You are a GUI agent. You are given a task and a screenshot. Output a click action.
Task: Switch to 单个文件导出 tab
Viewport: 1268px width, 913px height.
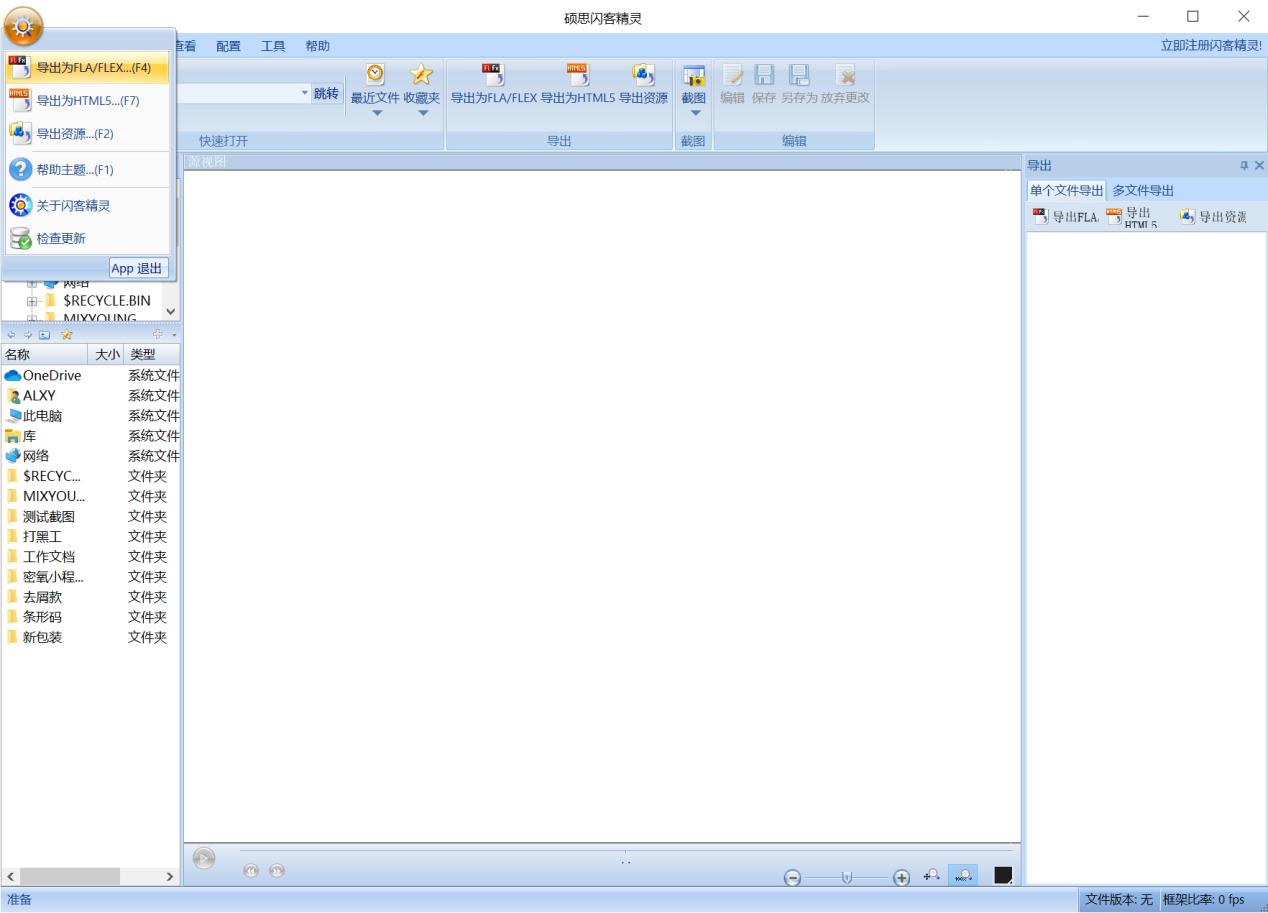[1067, 191]
